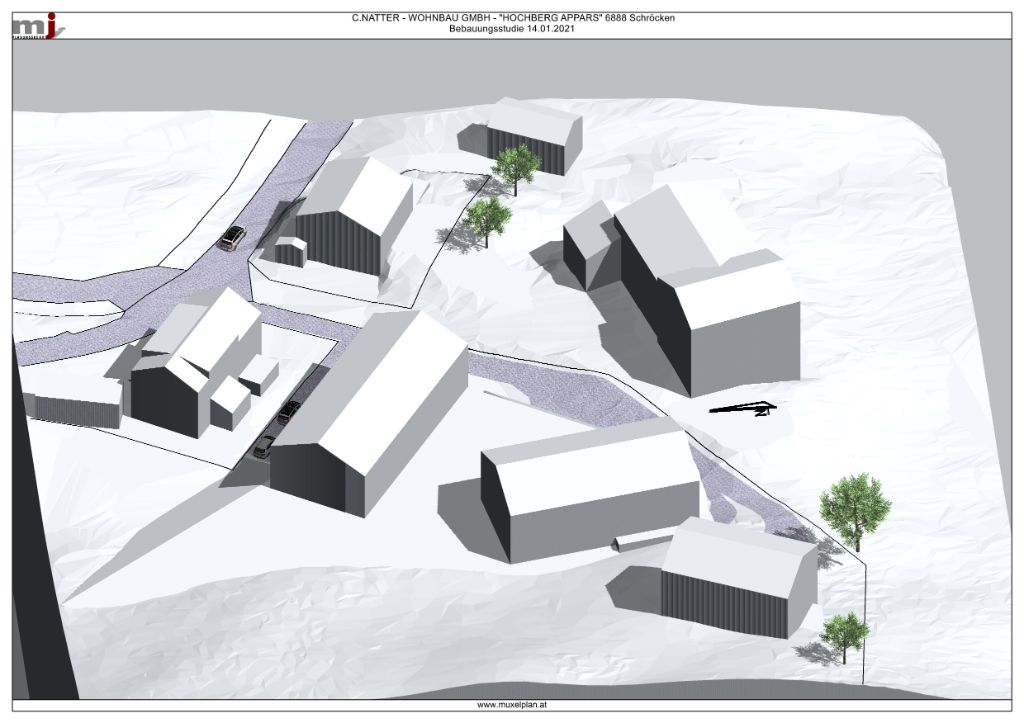Click the second tree along the upper path

(x=488, y=219)
